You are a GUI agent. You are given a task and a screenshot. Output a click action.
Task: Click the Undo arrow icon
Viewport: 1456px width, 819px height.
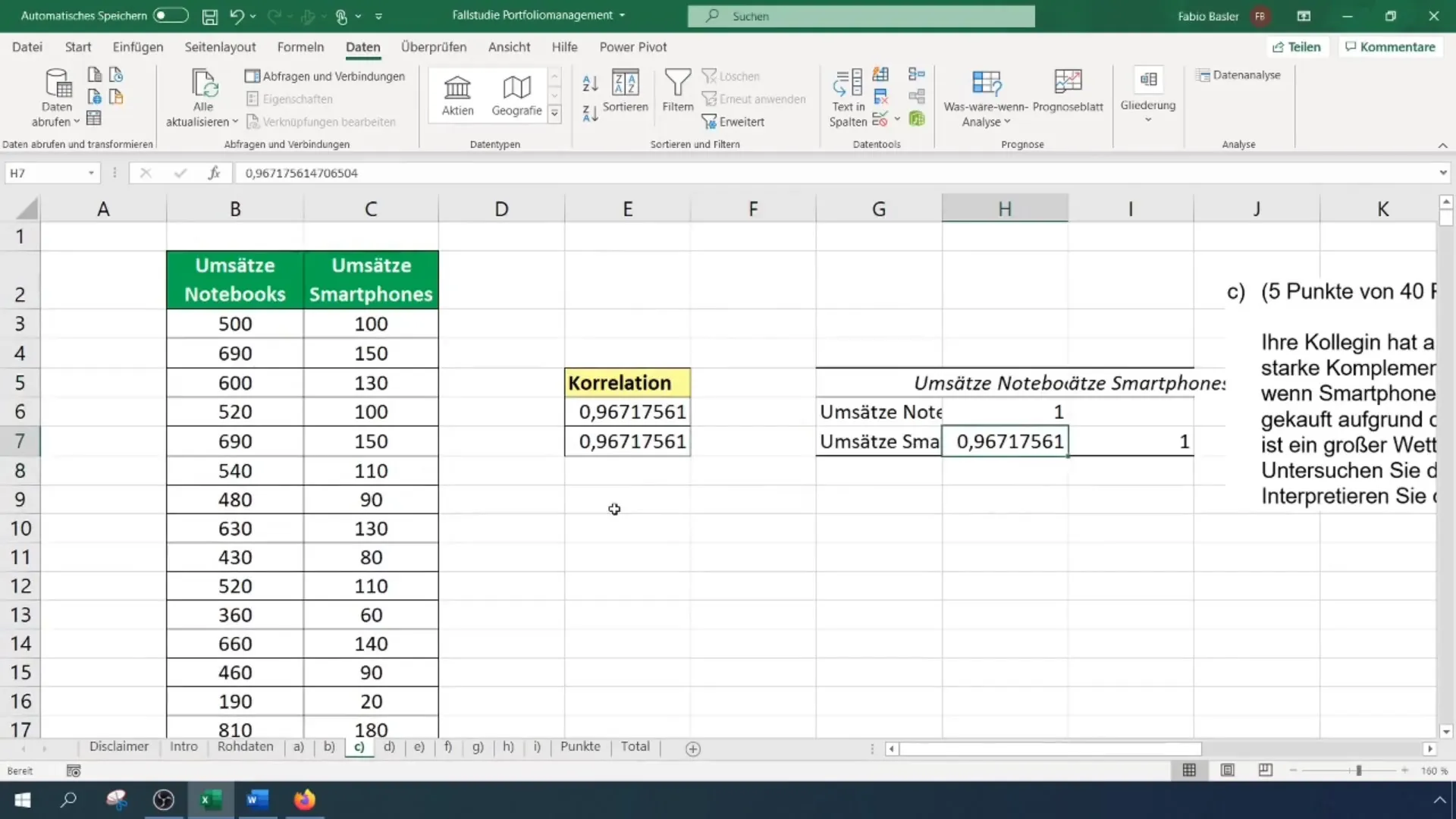[x=237, y=16]
